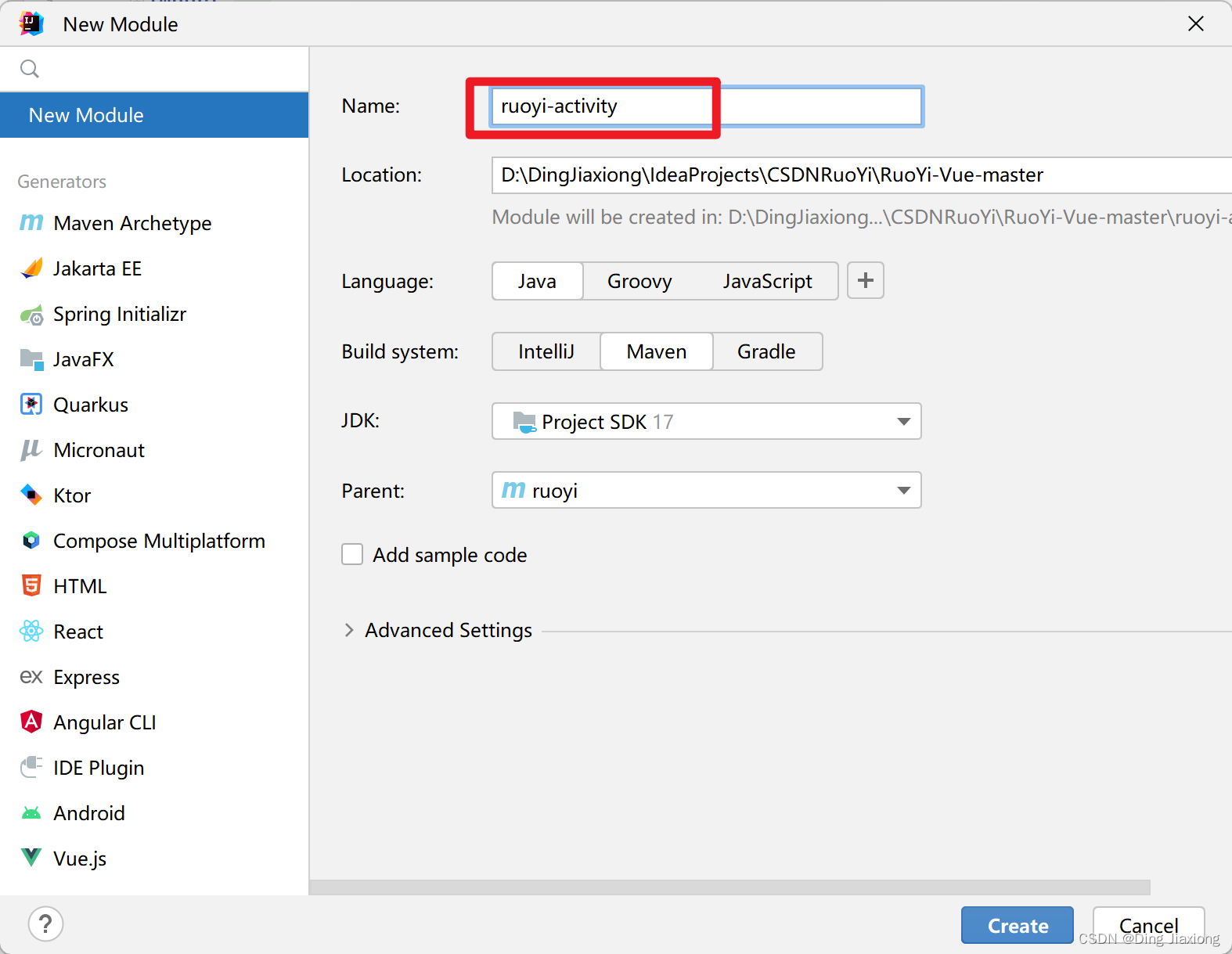This screenshot has height=954, width=1232.
Task: Choose the Vue.js generator label
Action: (80, 859)
